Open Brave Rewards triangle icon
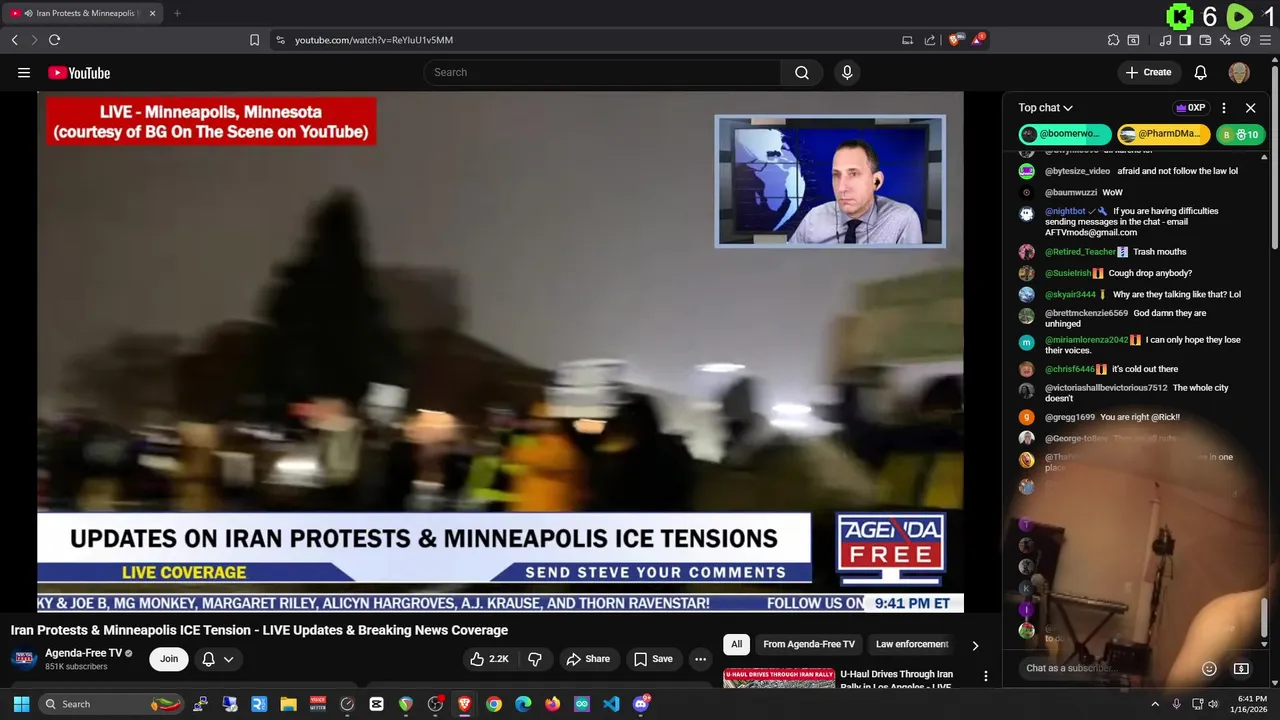Screen dimensions: 1280x720 pyautogui.click(x=978, y=40)
